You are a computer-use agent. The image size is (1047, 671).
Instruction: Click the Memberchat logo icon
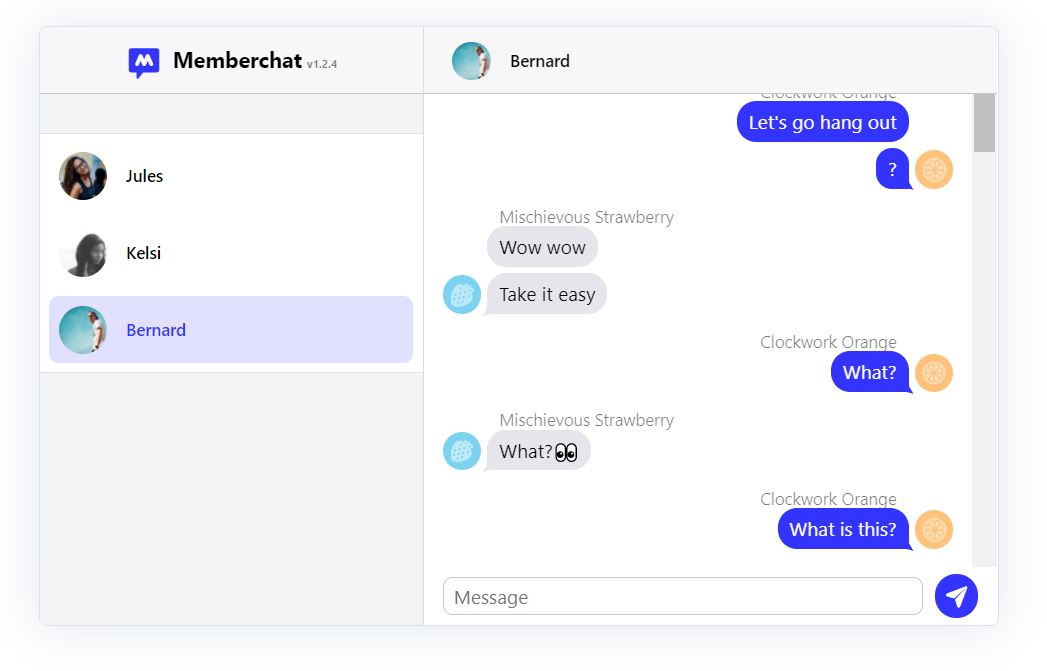point(144,62)
